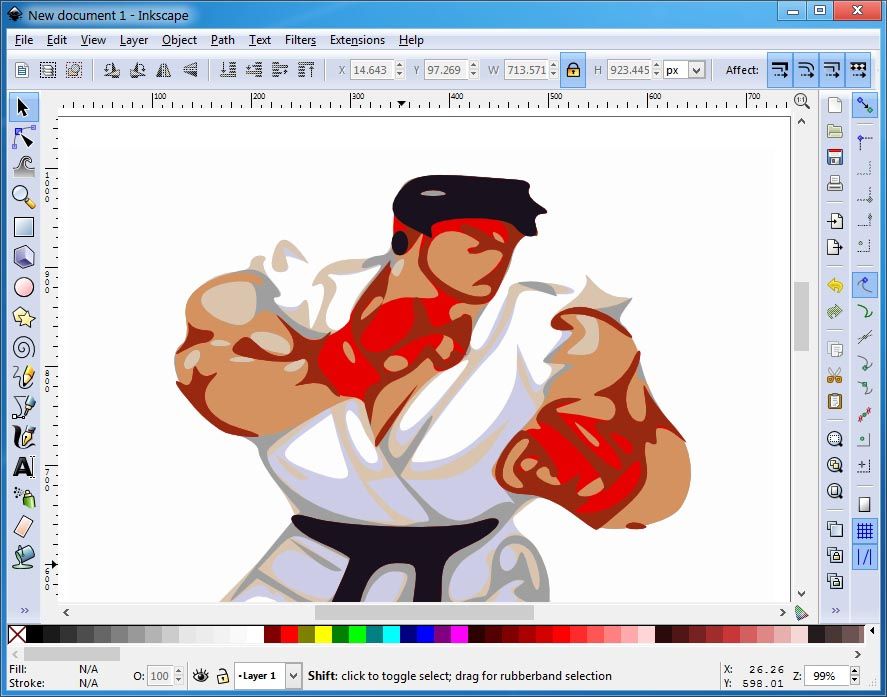Select the Calligraphy tool
The image size is (887, 697).
[x=23, y=437]
